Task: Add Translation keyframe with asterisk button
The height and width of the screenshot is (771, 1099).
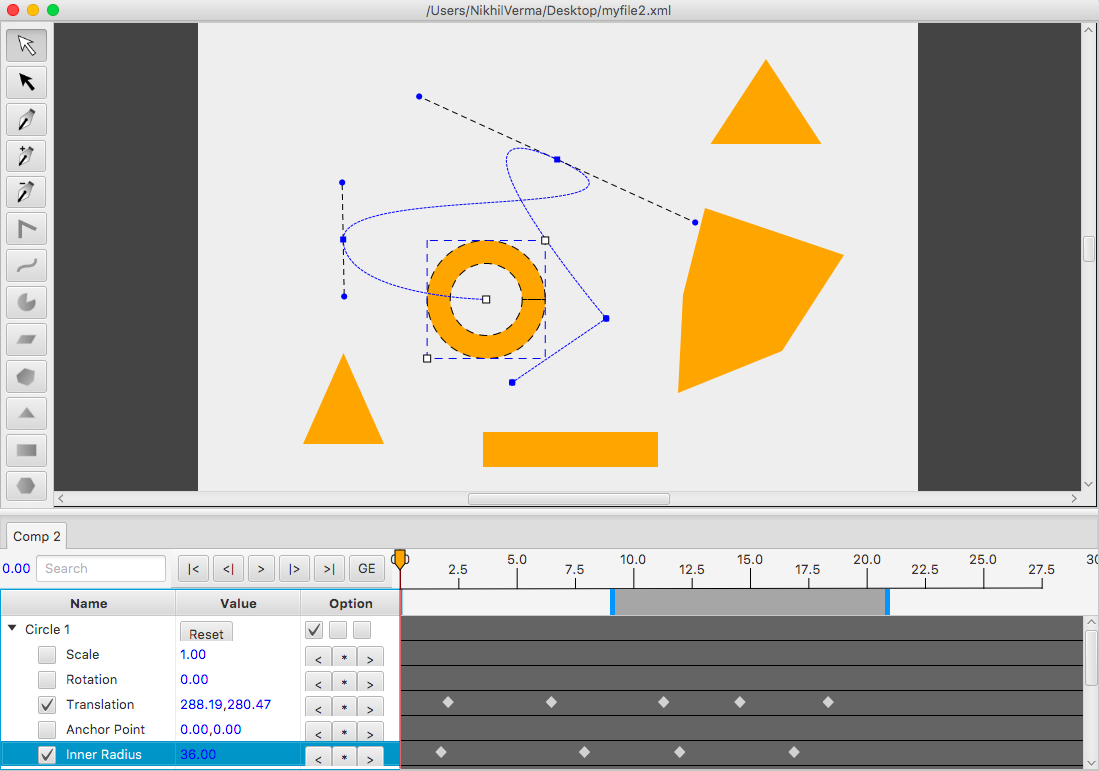Action: (344, 707)
